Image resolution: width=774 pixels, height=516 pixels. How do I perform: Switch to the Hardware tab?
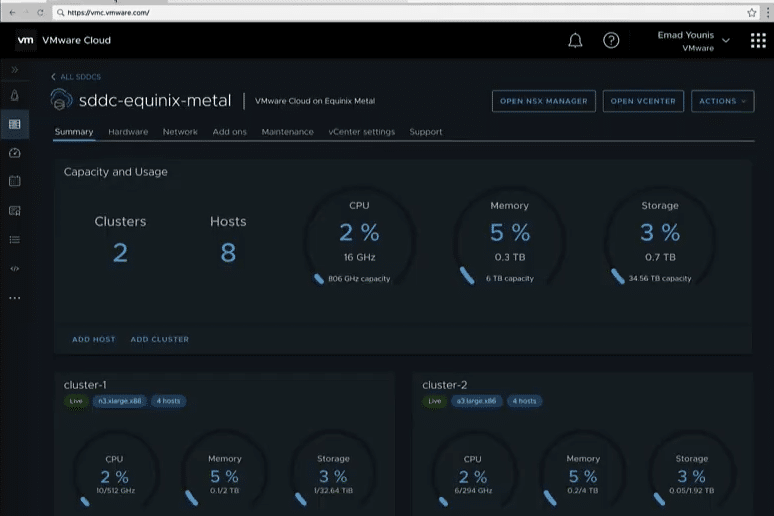[x=128, y=132]
